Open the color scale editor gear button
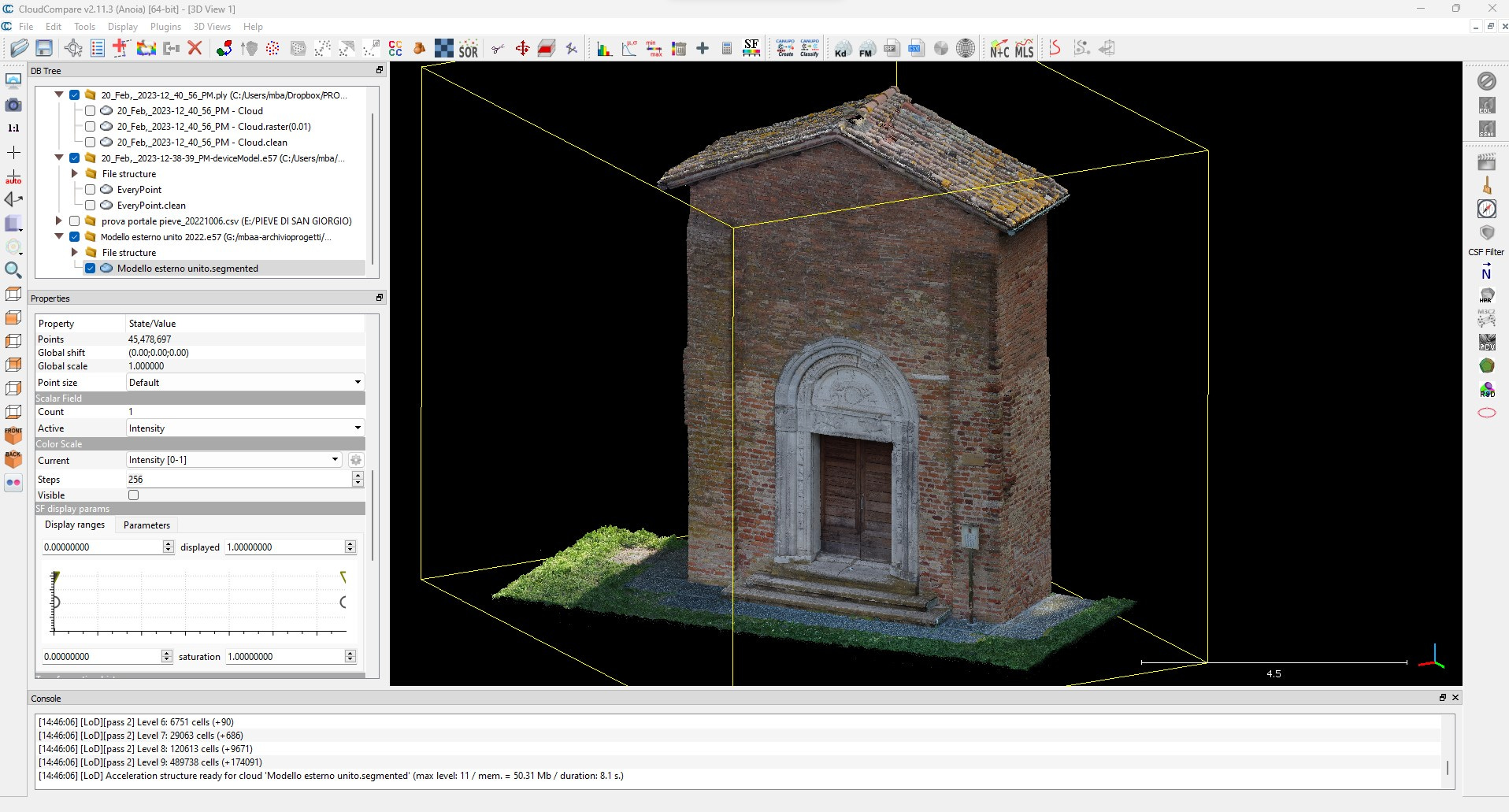The image size is (1509, 812). click(356, 460)
